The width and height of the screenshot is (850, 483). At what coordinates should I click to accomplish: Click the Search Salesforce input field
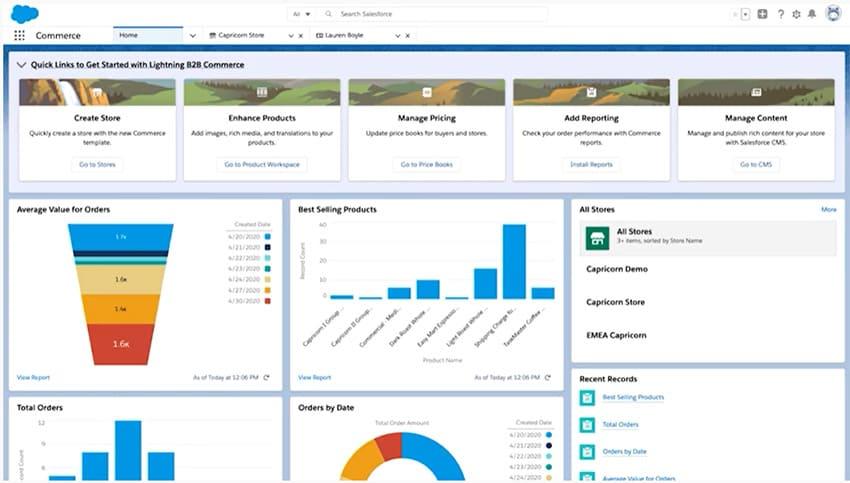tap(440, 14)
